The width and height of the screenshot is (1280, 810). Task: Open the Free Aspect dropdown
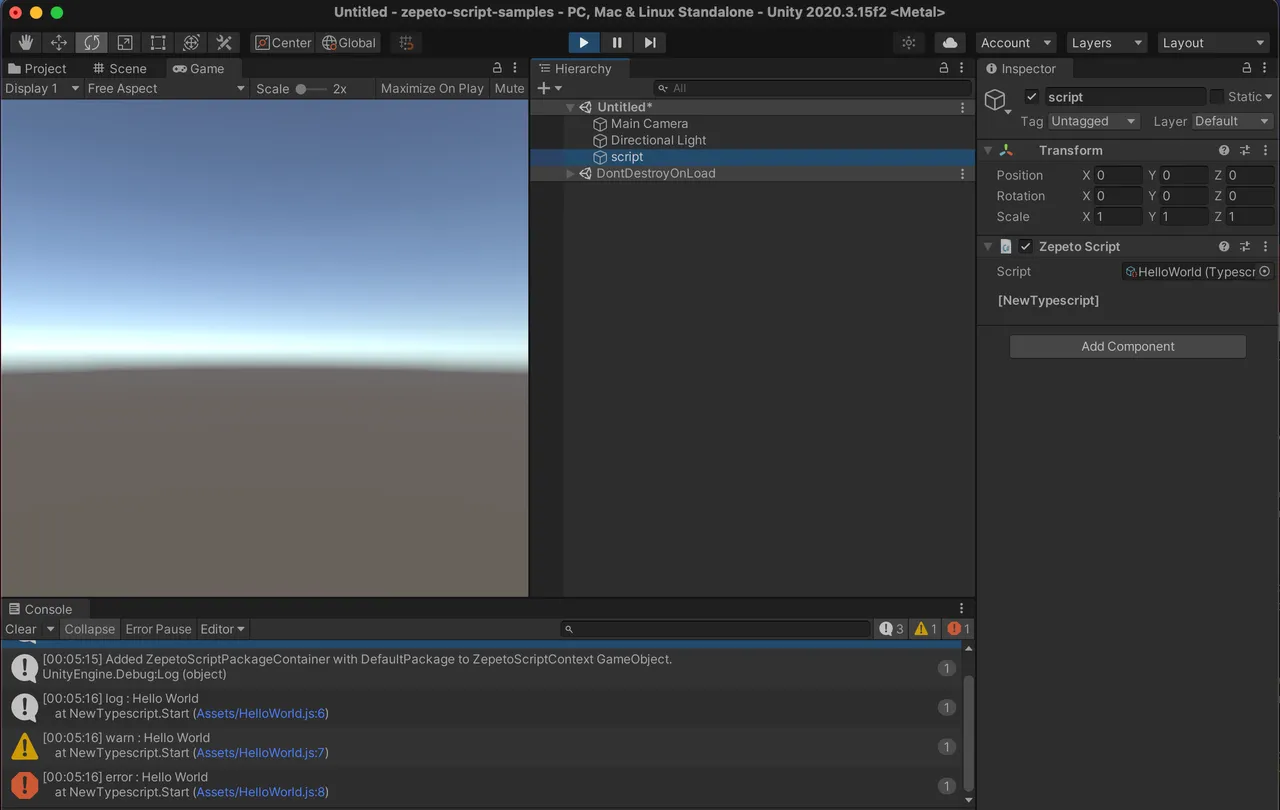(x=165, y=88)
